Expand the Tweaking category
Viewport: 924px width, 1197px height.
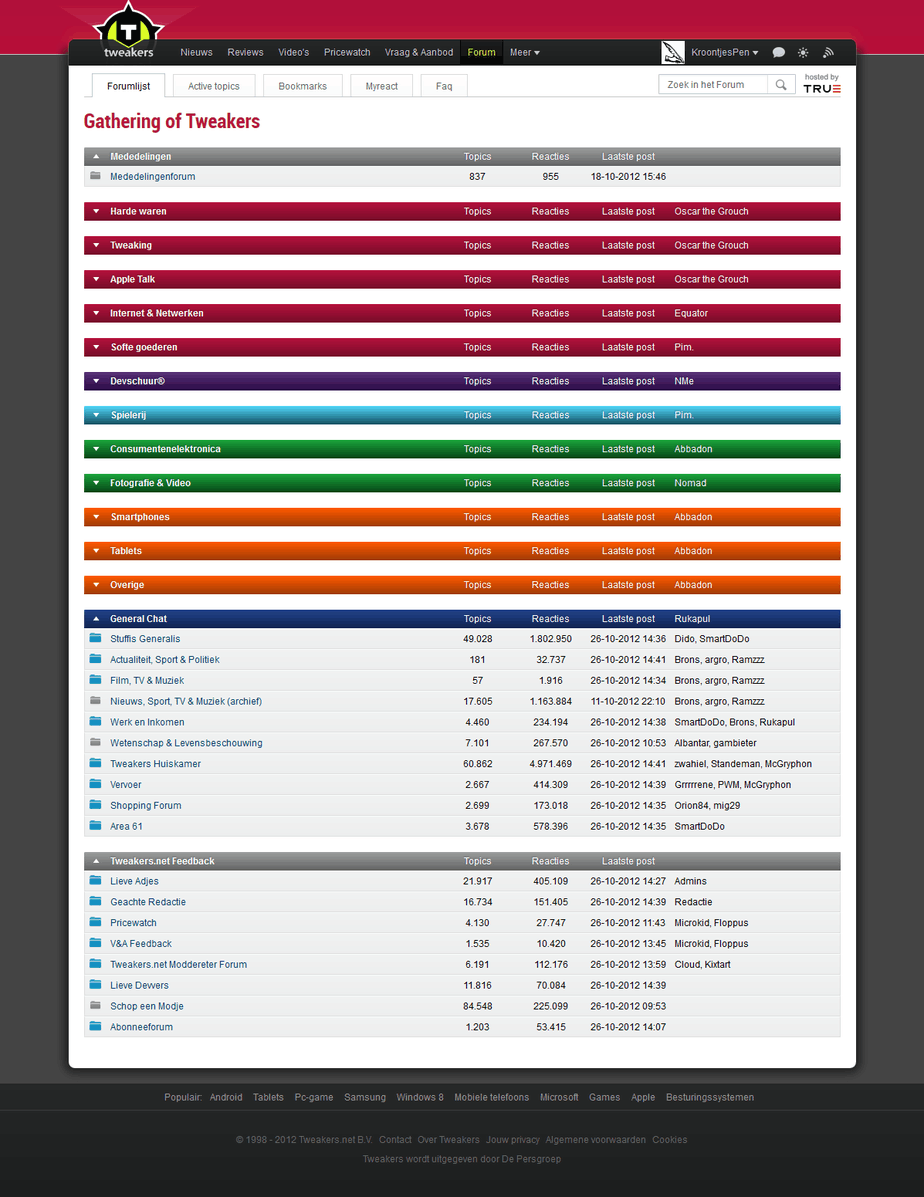pyautogui.click(x=96, y=245)
